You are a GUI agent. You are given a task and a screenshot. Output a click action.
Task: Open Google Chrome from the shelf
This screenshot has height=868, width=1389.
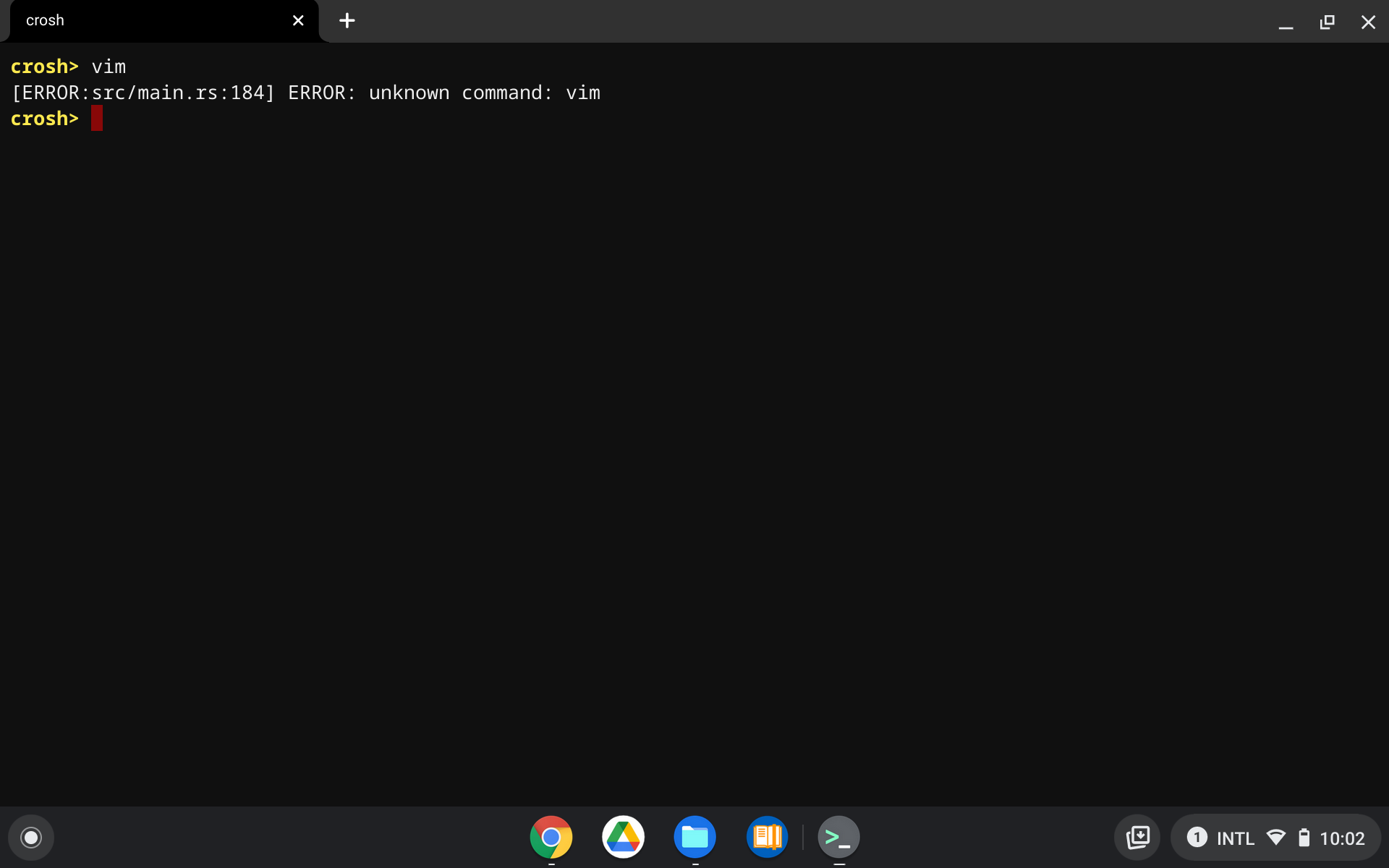coord(551,837)
